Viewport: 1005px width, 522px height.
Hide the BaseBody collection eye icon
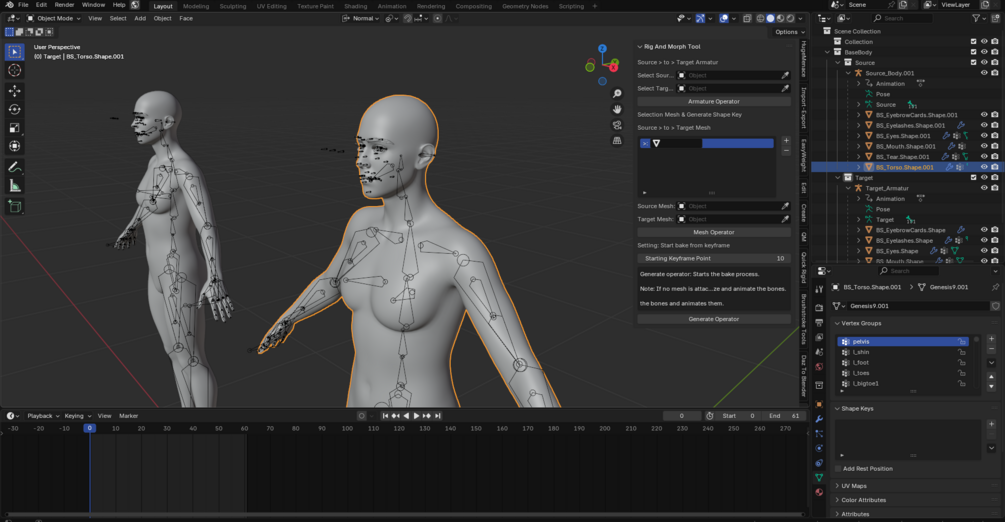point(984,52)
